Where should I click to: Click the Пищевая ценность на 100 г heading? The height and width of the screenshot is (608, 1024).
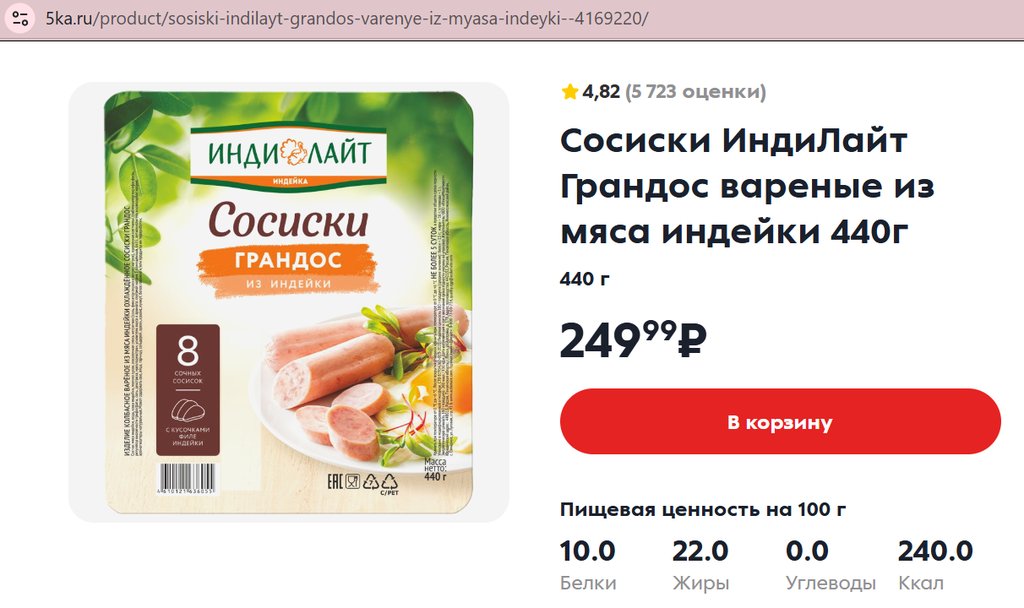pyautogui.click(x=703, y=509)
